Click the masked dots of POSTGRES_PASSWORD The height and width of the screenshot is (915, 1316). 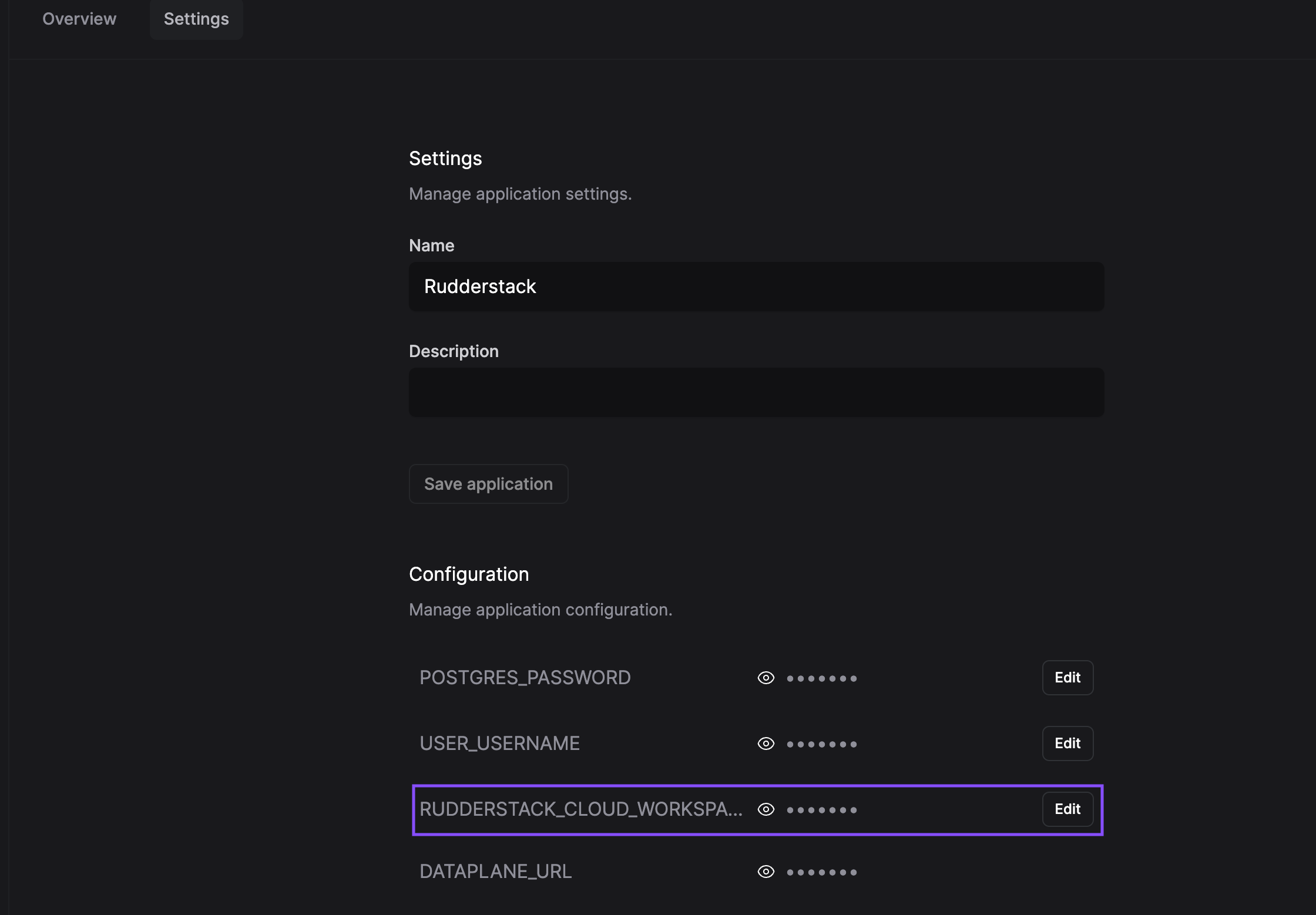click(821, 678)
